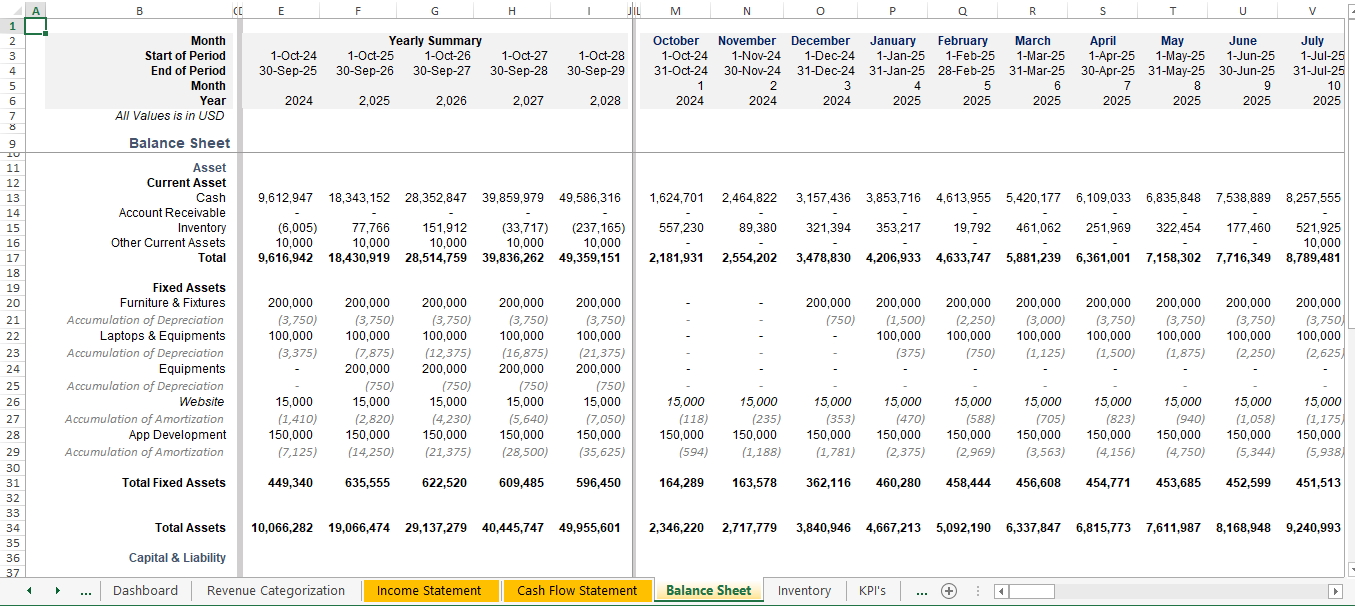Screen dimensions: 1355x606
Task: Select column M header
Action: (x=675, y=10)
